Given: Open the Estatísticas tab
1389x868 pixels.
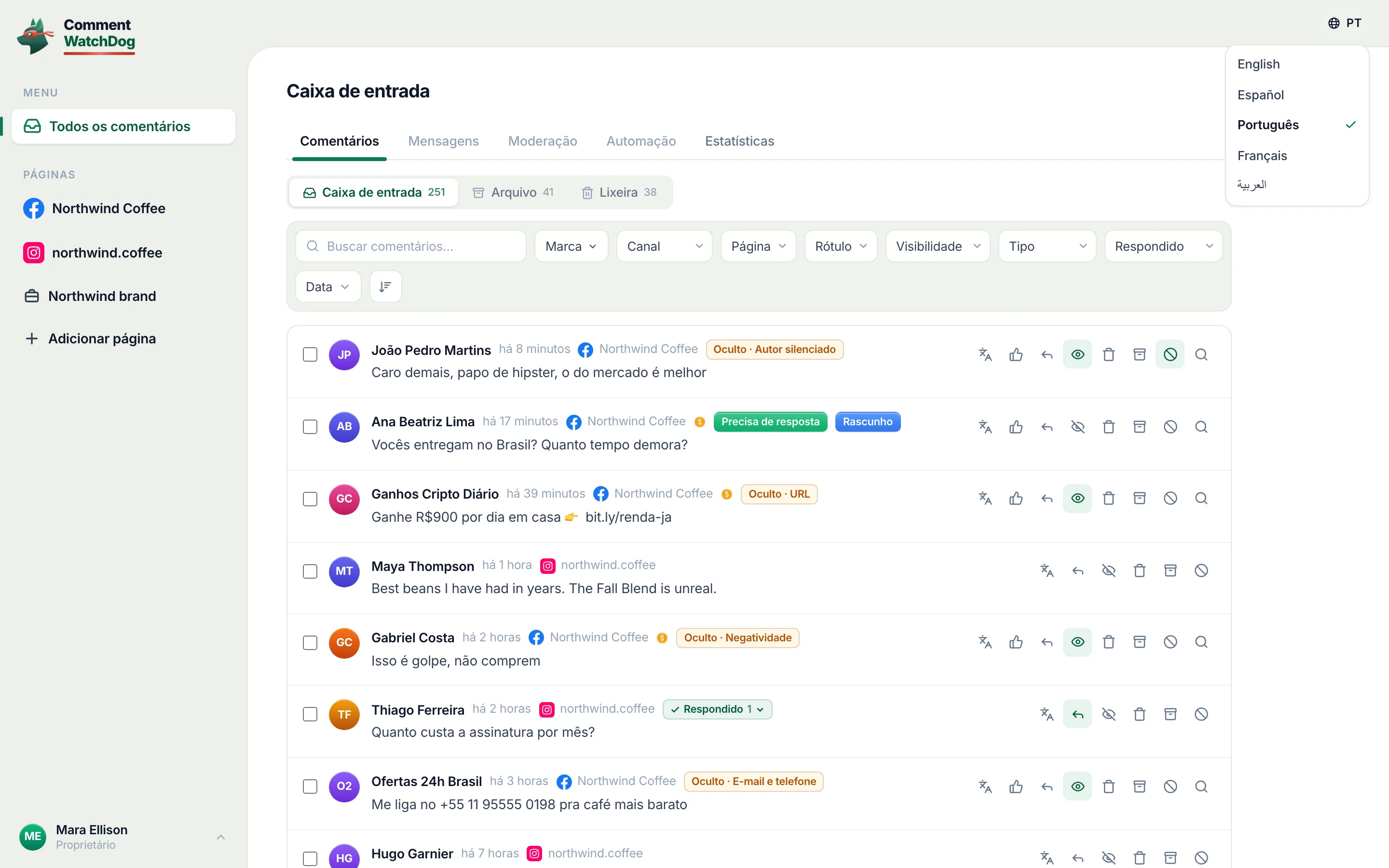Looking at the screenshot, I should (739, 141).
